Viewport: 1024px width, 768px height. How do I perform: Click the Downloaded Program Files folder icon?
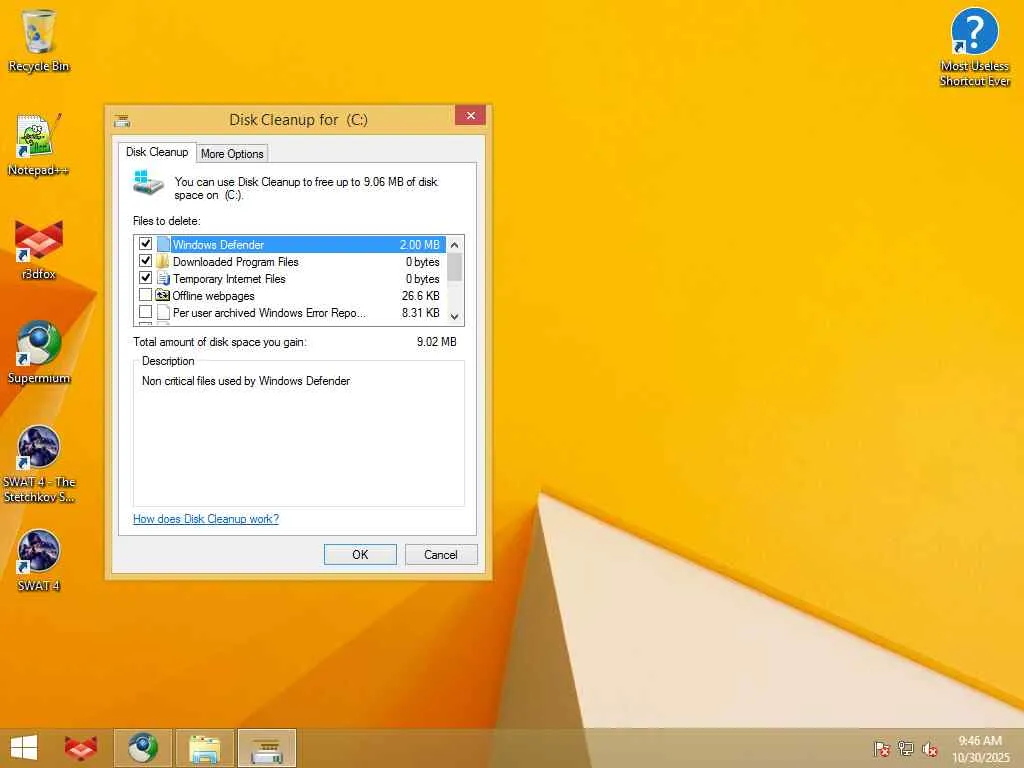pos(163,261)
